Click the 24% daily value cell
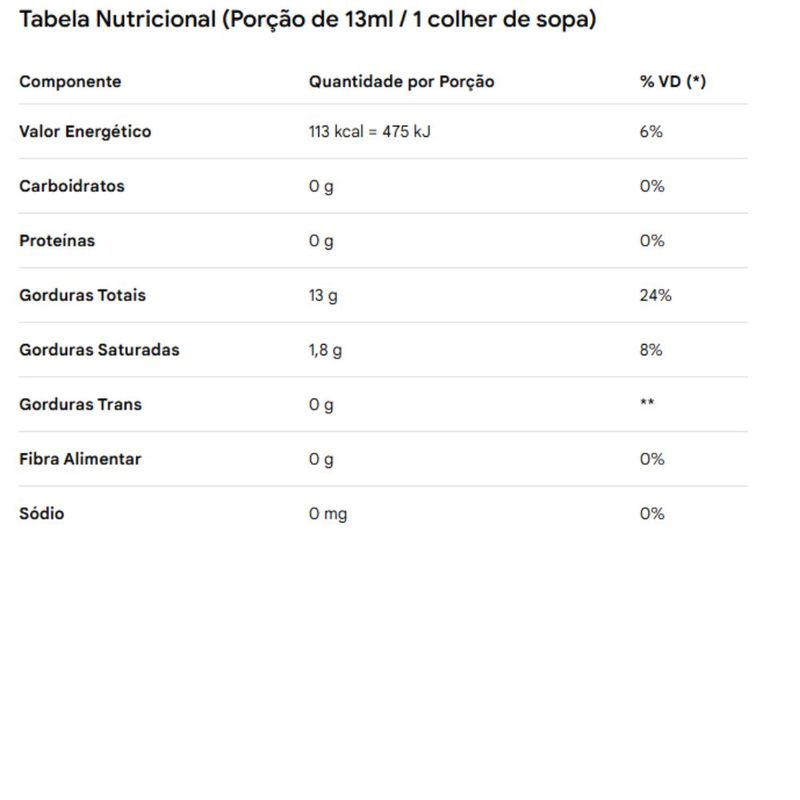The height and width of the screenshot is (800, 800). 656,295
